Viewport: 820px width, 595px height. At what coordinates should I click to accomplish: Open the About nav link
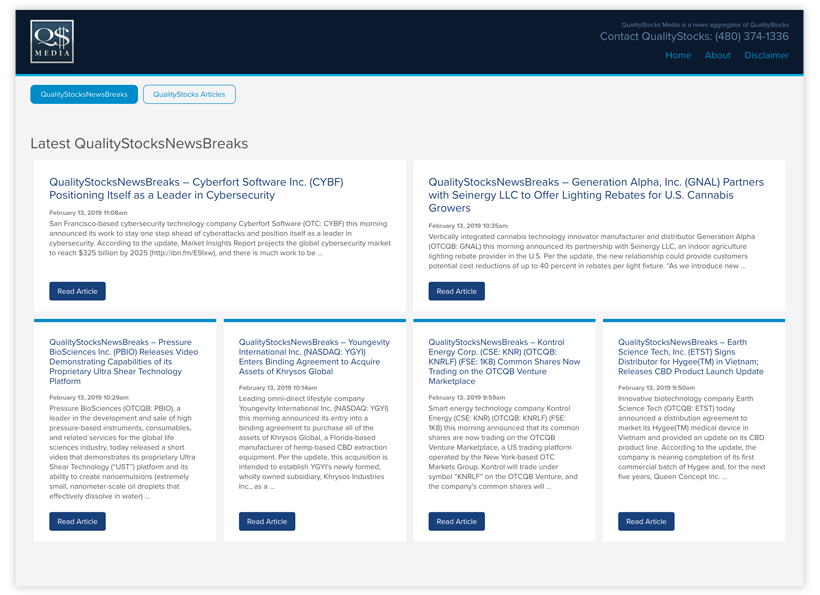(718, 55)
